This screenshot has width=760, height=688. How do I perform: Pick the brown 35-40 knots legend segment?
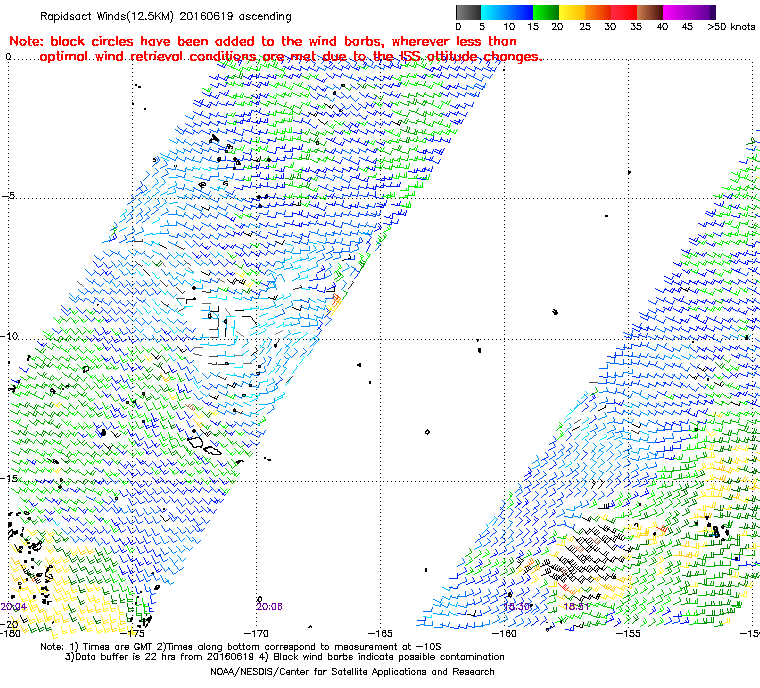click(650, 12)
